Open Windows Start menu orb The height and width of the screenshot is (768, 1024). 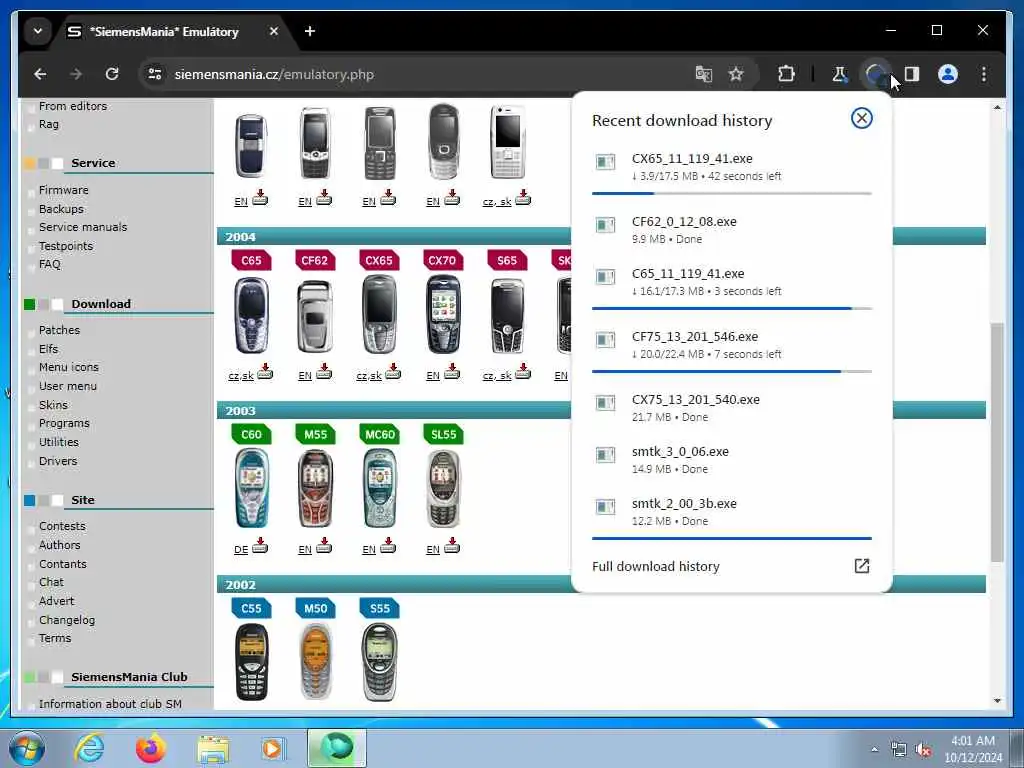(x=27, y=748)
